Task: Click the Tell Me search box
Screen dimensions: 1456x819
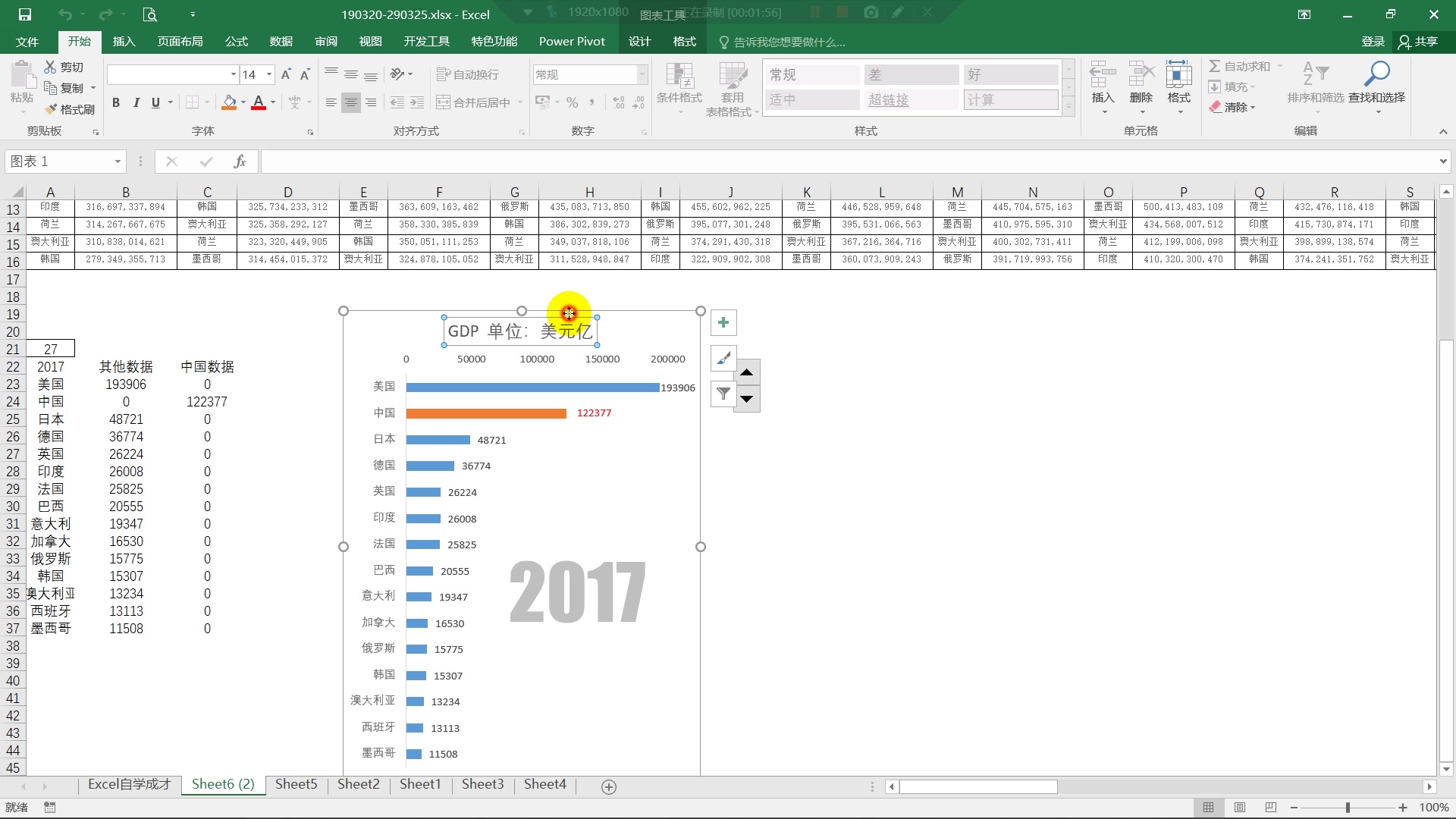Action: click(782, 42)
